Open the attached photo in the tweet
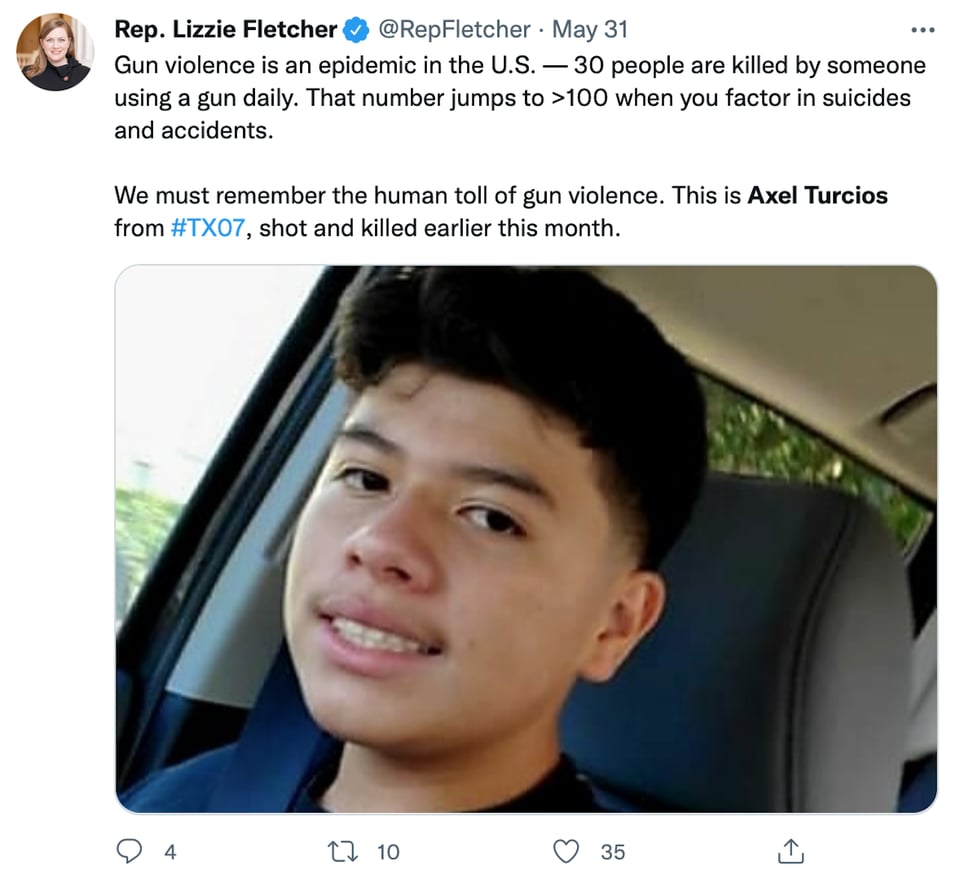The image size is (960, 870). click(x=526, y=539)
